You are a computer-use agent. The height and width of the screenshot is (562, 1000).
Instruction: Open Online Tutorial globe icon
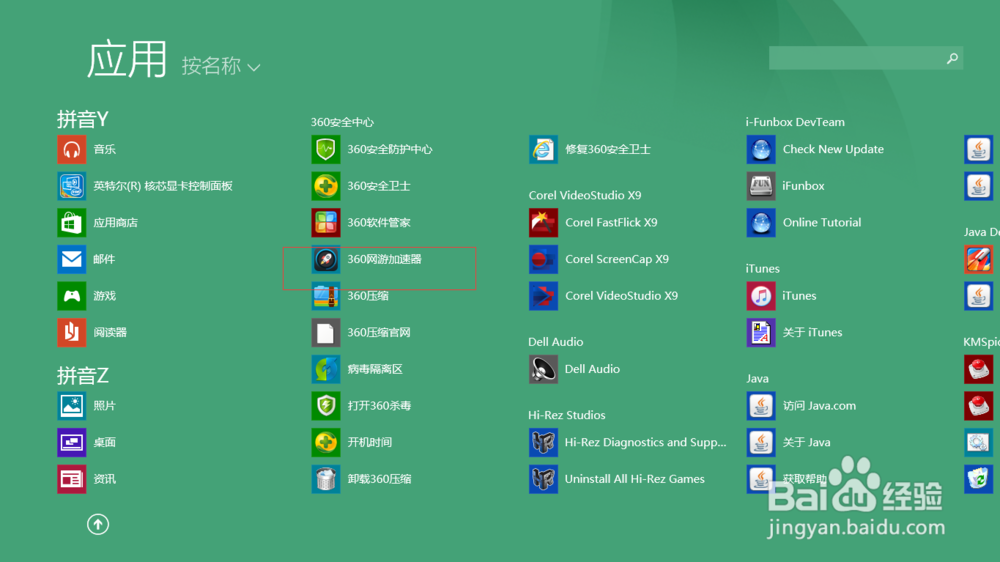761,223
